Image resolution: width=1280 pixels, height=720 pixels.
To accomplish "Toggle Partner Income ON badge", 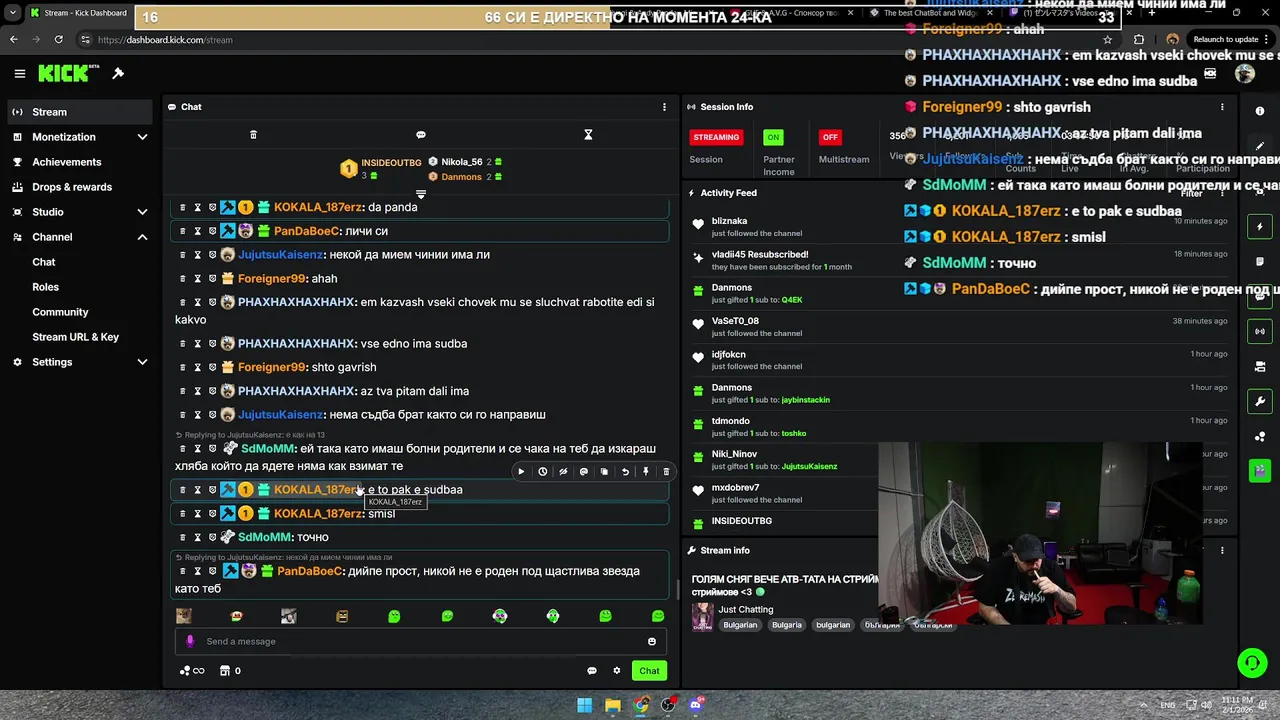I will tap(773, 137).
